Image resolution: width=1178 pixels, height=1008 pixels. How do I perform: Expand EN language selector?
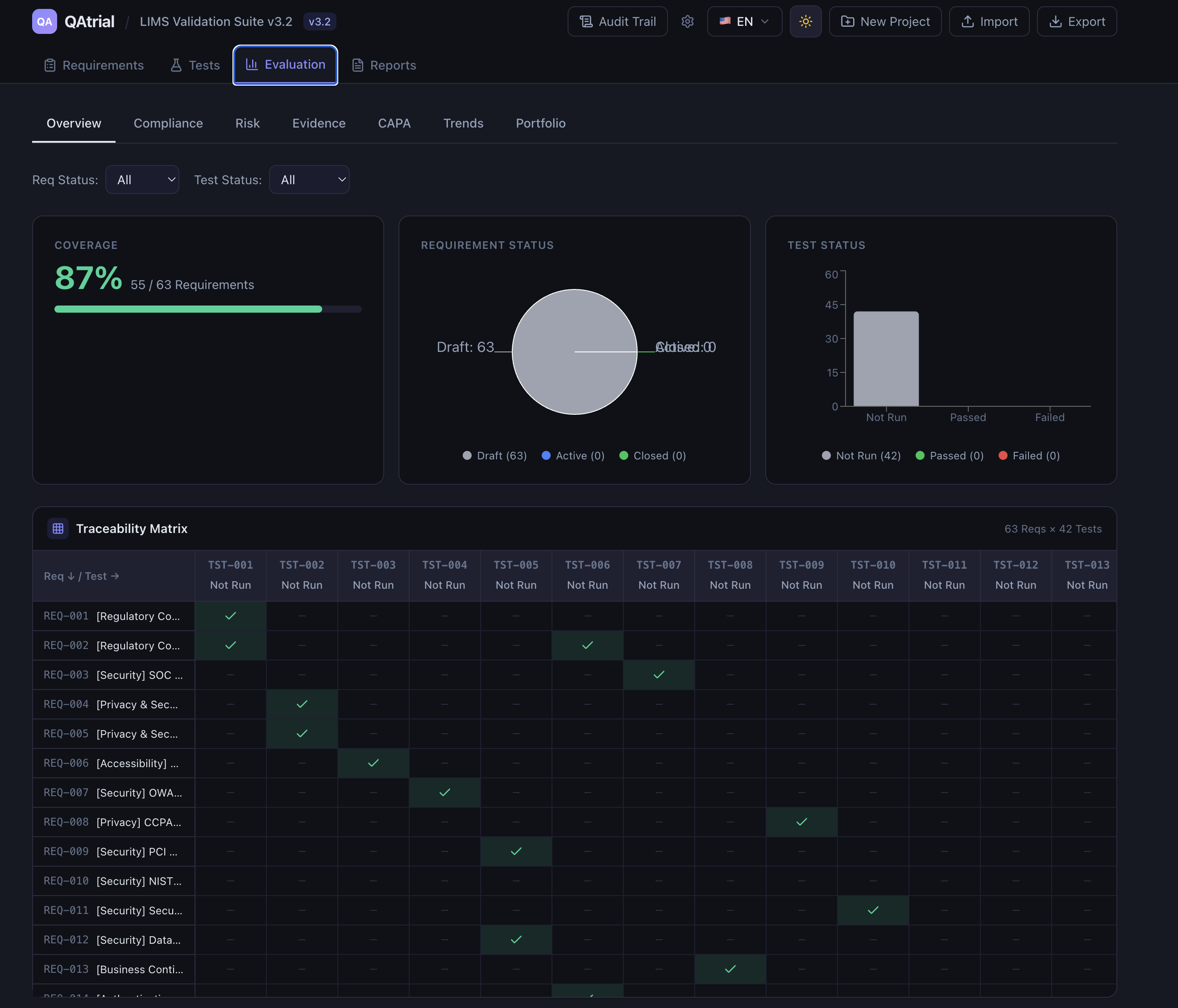[744, 21]
